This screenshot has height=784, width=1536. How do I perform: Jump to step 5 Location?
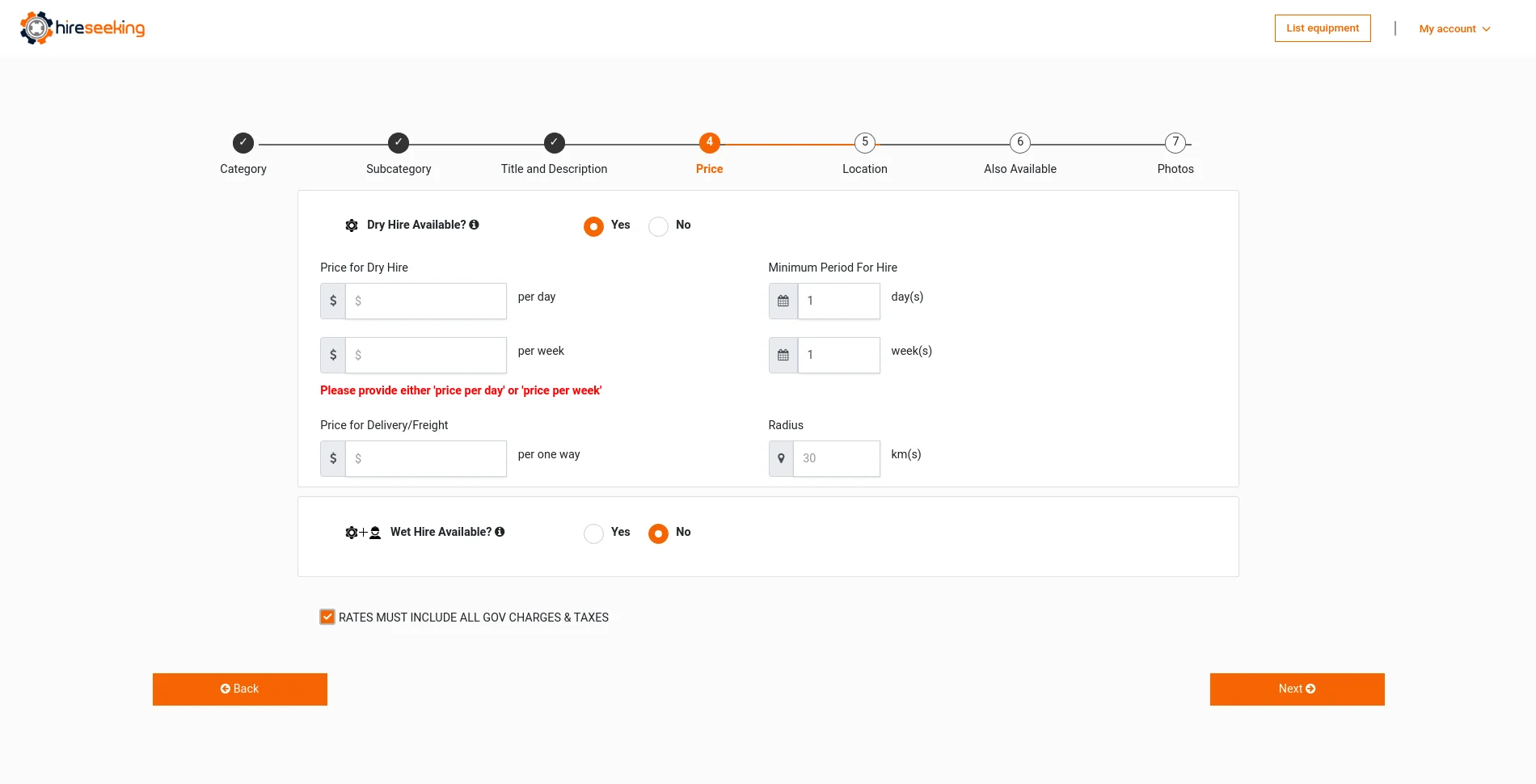(864, 143)
